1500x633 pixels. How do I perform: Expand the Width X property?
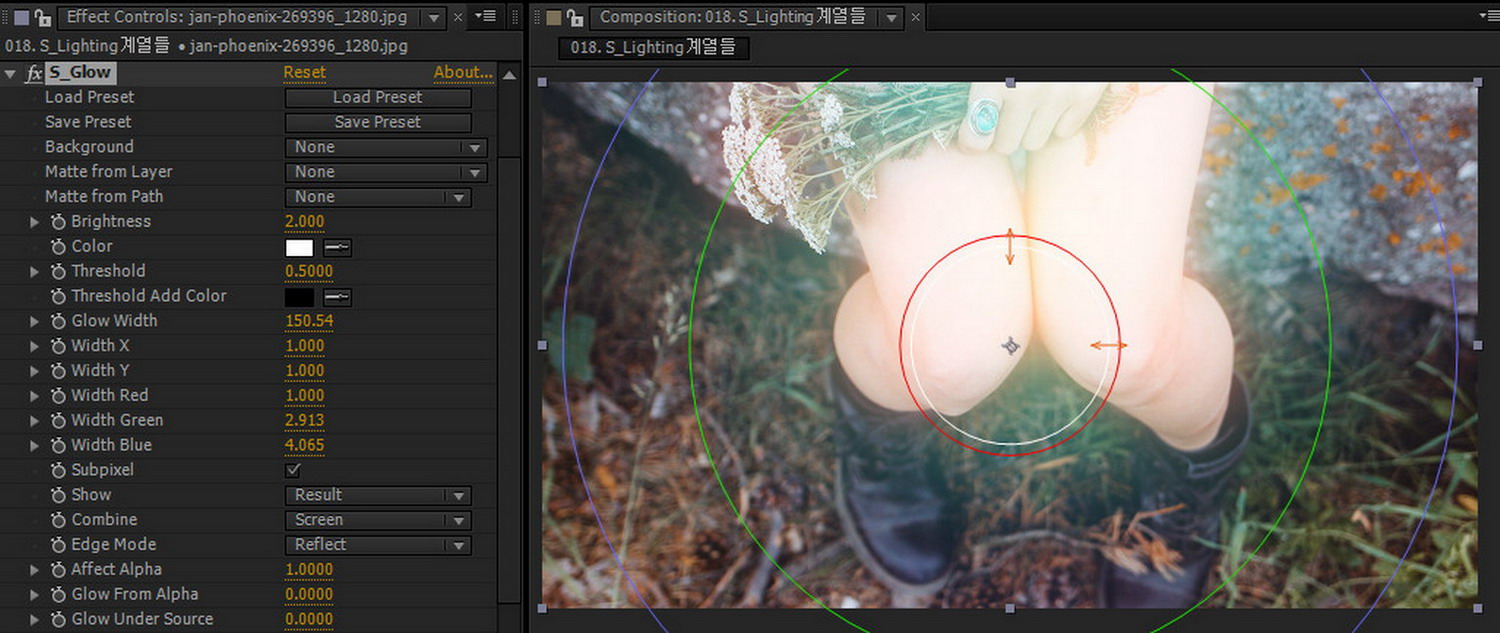[x=35, y=346]
